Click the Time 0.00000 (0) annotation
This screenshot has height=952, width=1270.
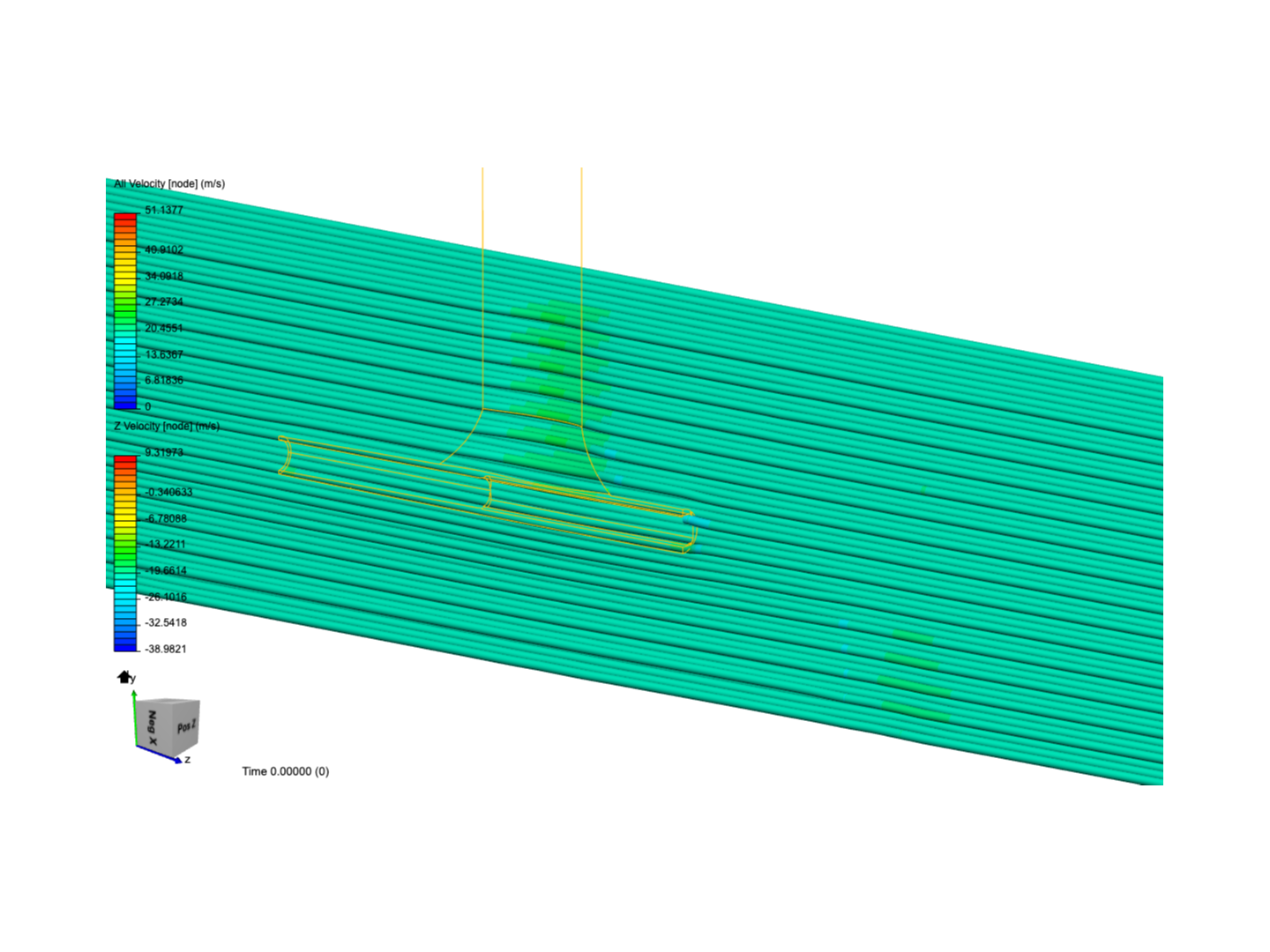tap(285, 770)
